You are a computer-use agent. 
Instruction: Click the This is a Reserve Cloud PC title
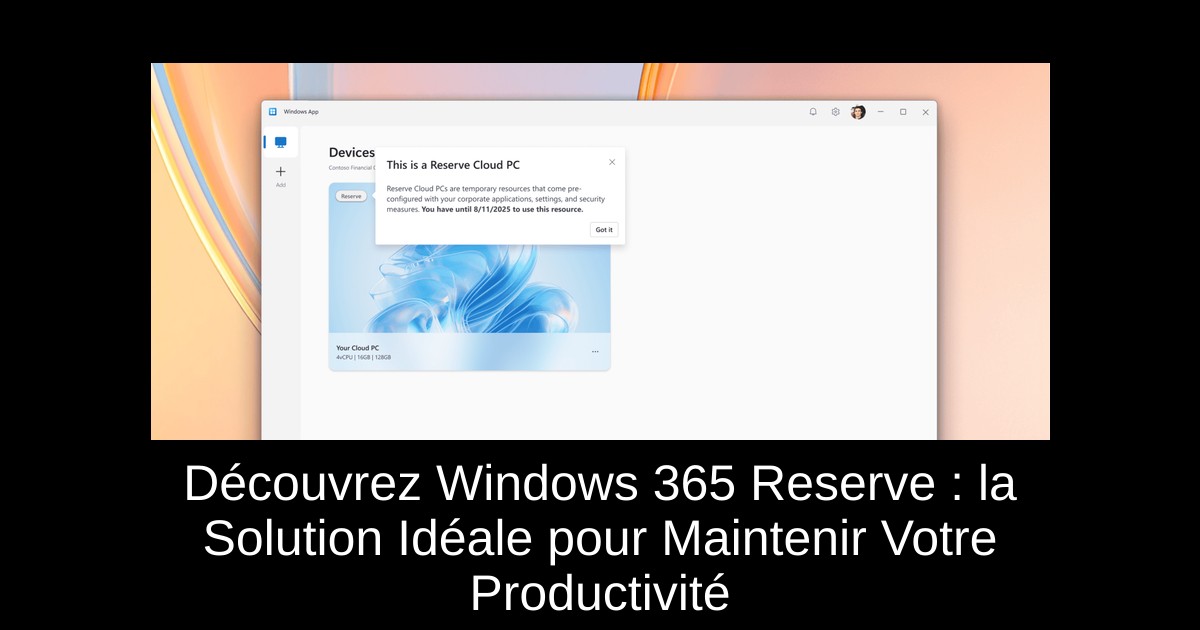tap(453, 165)
